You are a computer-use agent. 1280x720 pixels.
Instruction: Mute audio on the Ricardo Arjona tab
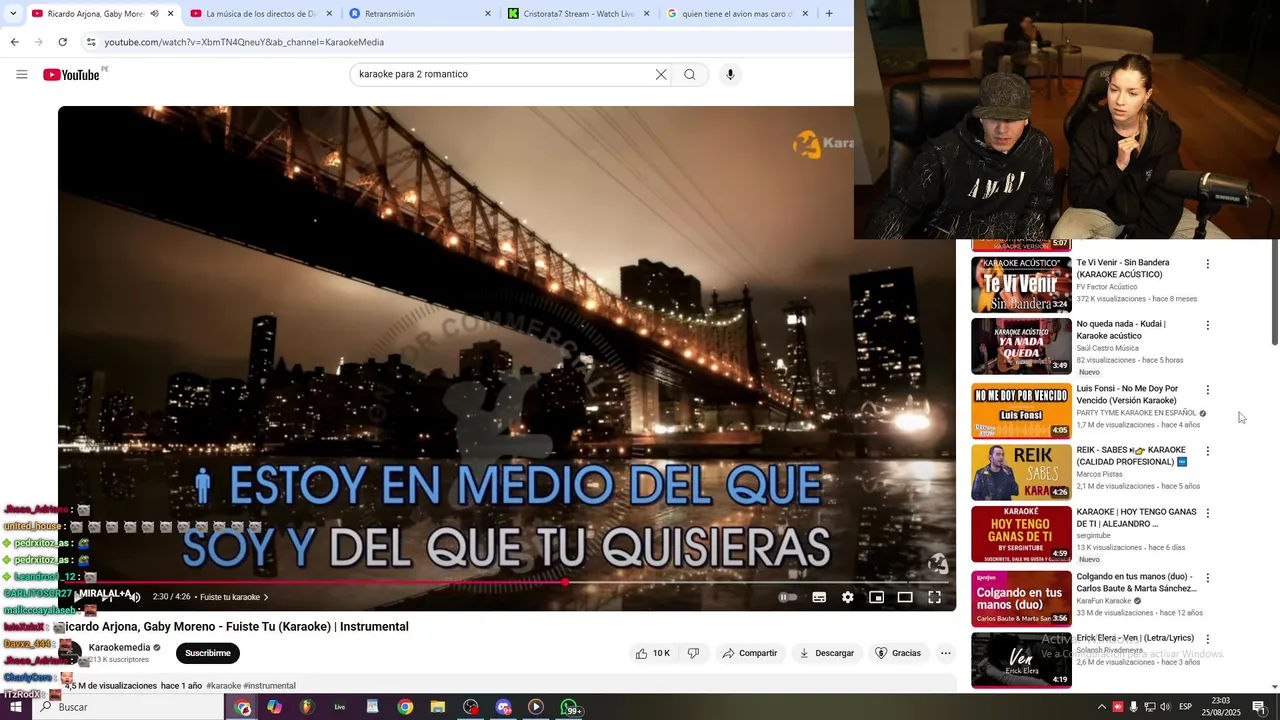pyautogui.click(x=154, y=14)
